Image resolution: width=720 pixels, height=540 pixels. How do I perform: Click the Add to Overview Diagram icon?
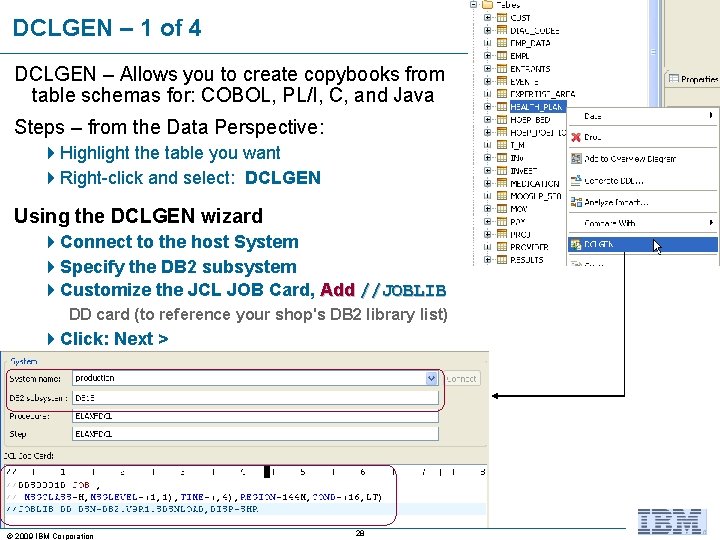576,158
